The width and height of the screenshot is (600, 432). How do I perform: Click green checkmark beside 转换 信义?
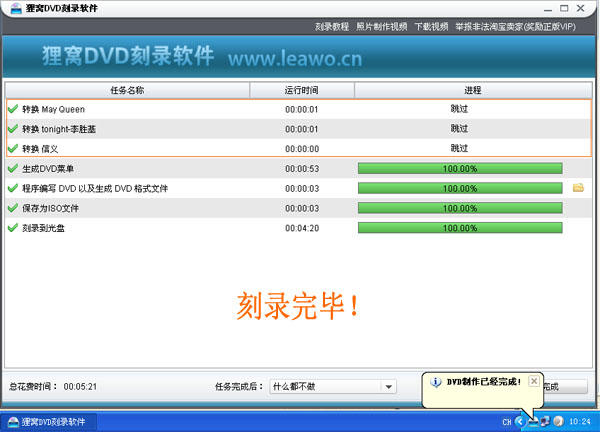13,148
